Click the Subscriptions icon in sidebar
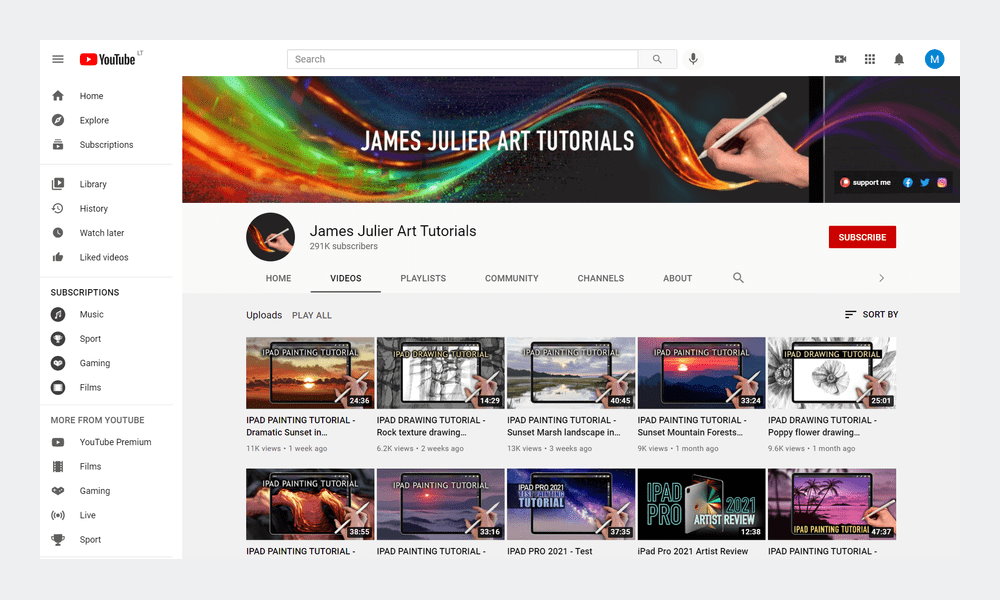 click(57, 145)
